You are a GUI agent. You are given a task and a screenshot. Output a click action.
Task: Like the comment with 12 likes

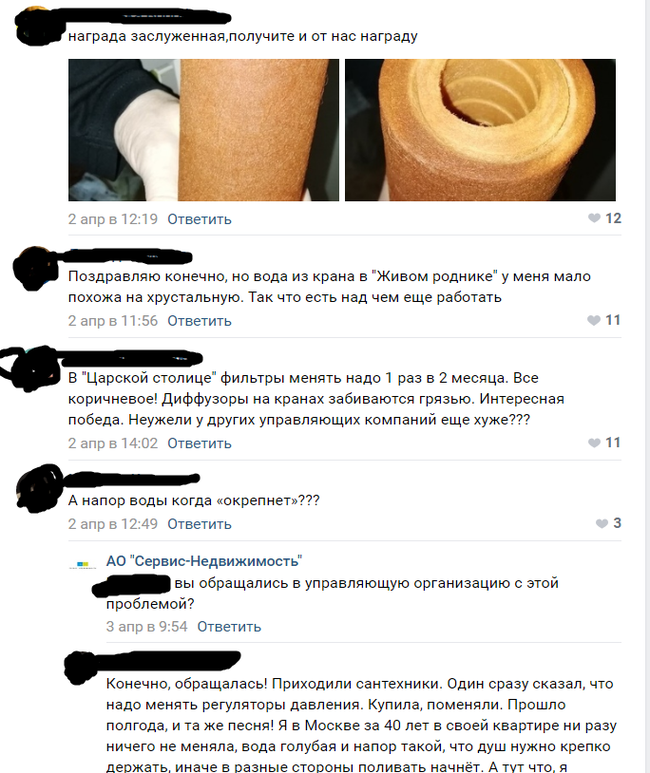(x=604, y=218)
